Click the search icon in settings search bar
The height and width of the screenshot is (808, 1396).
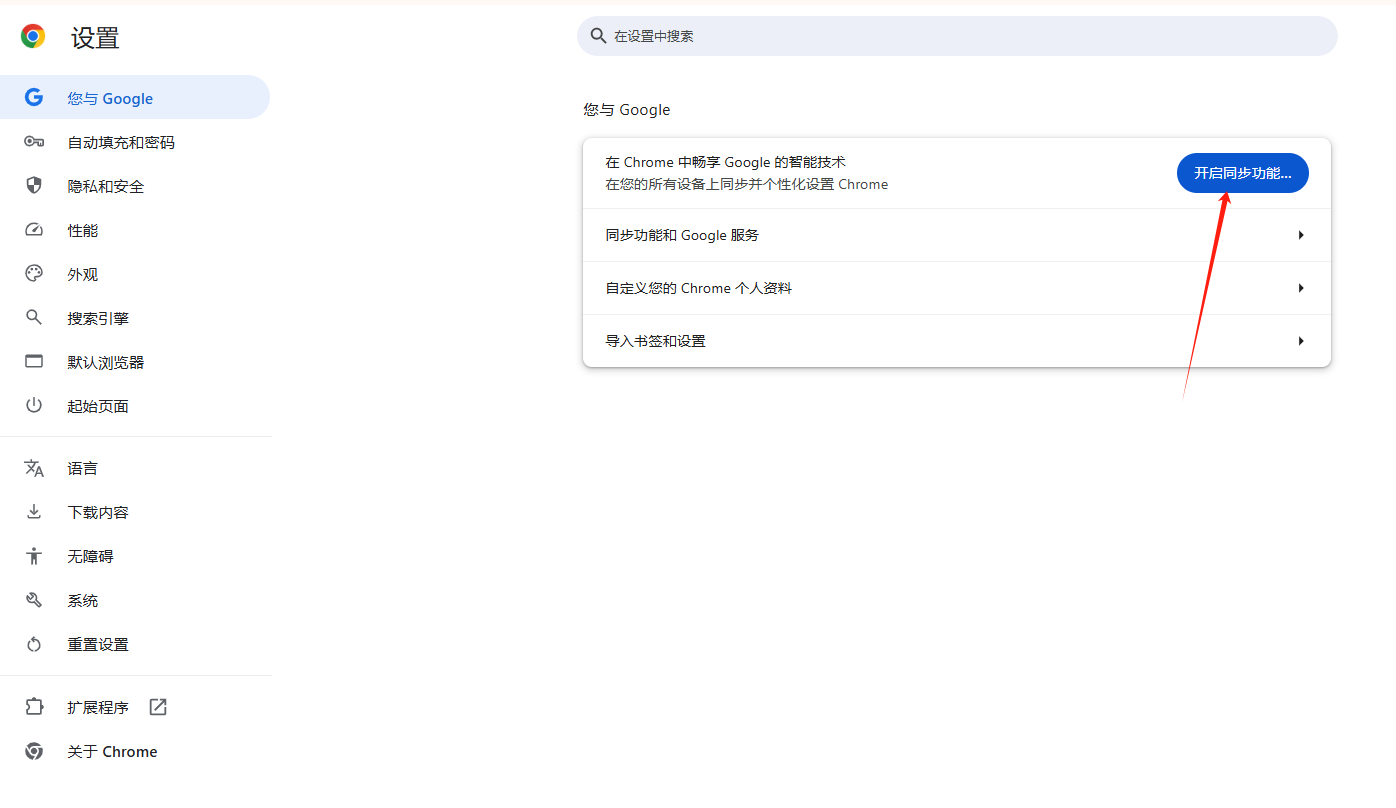pyautogui.click(x=598, y=35)
